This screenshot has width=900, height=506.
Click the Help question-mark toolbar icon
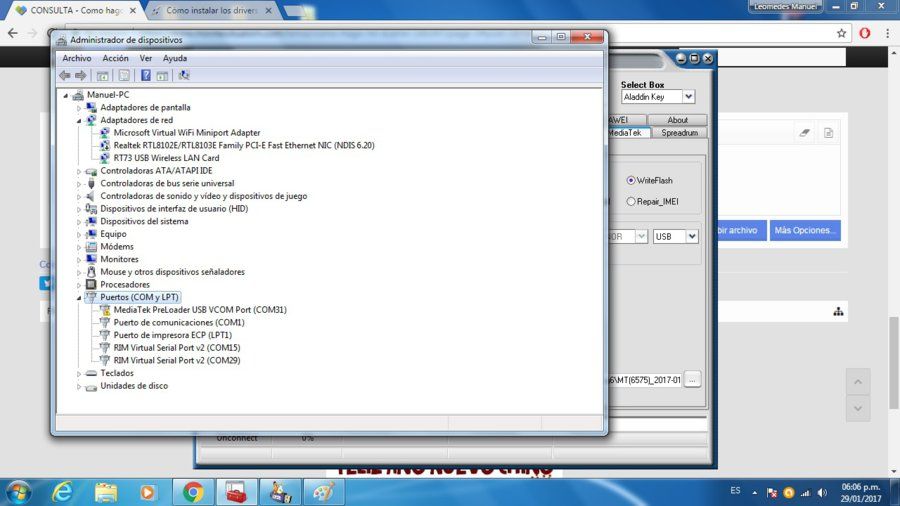pos(146,75)
